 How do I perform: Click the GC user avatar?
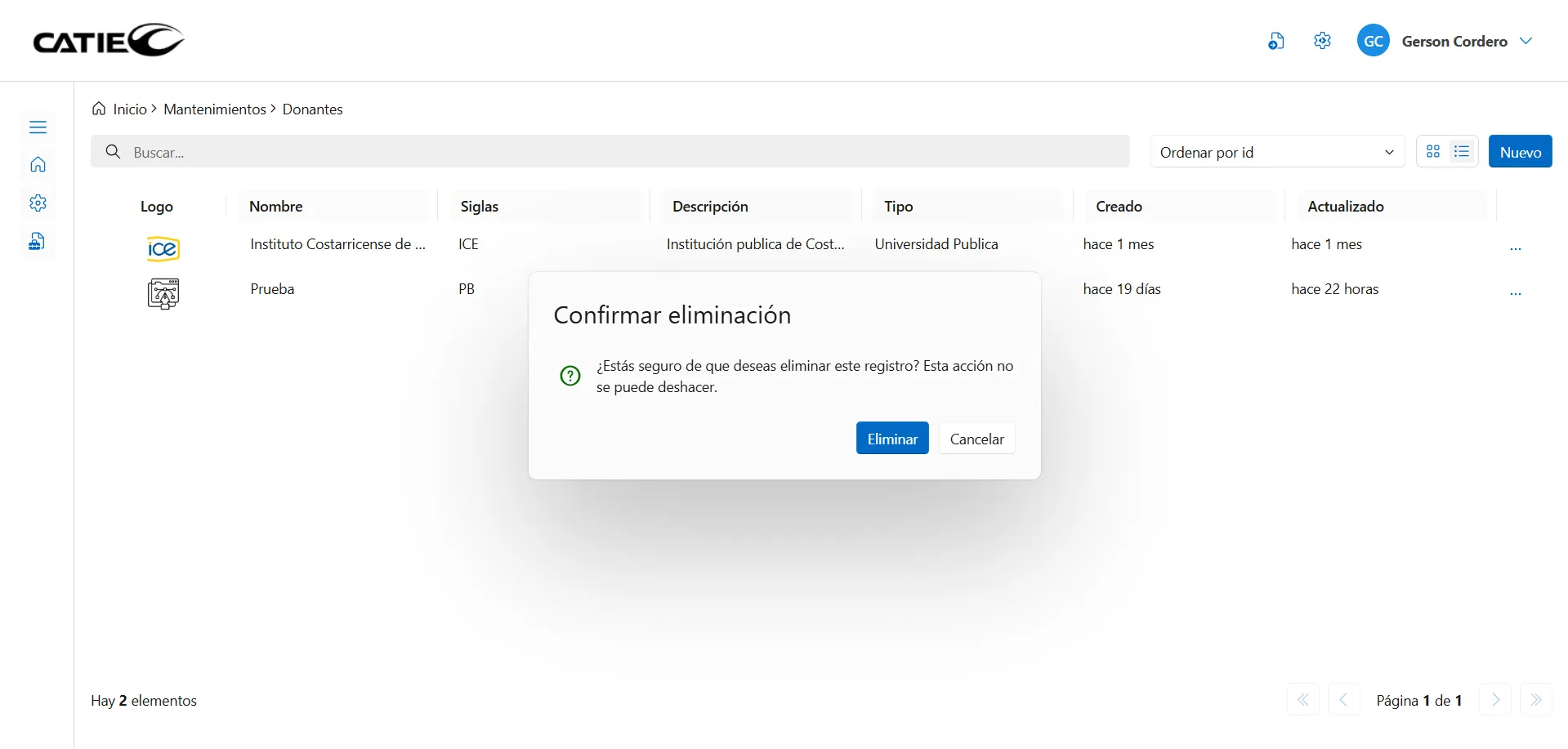pyautogui.click(x=1373, y=41)
